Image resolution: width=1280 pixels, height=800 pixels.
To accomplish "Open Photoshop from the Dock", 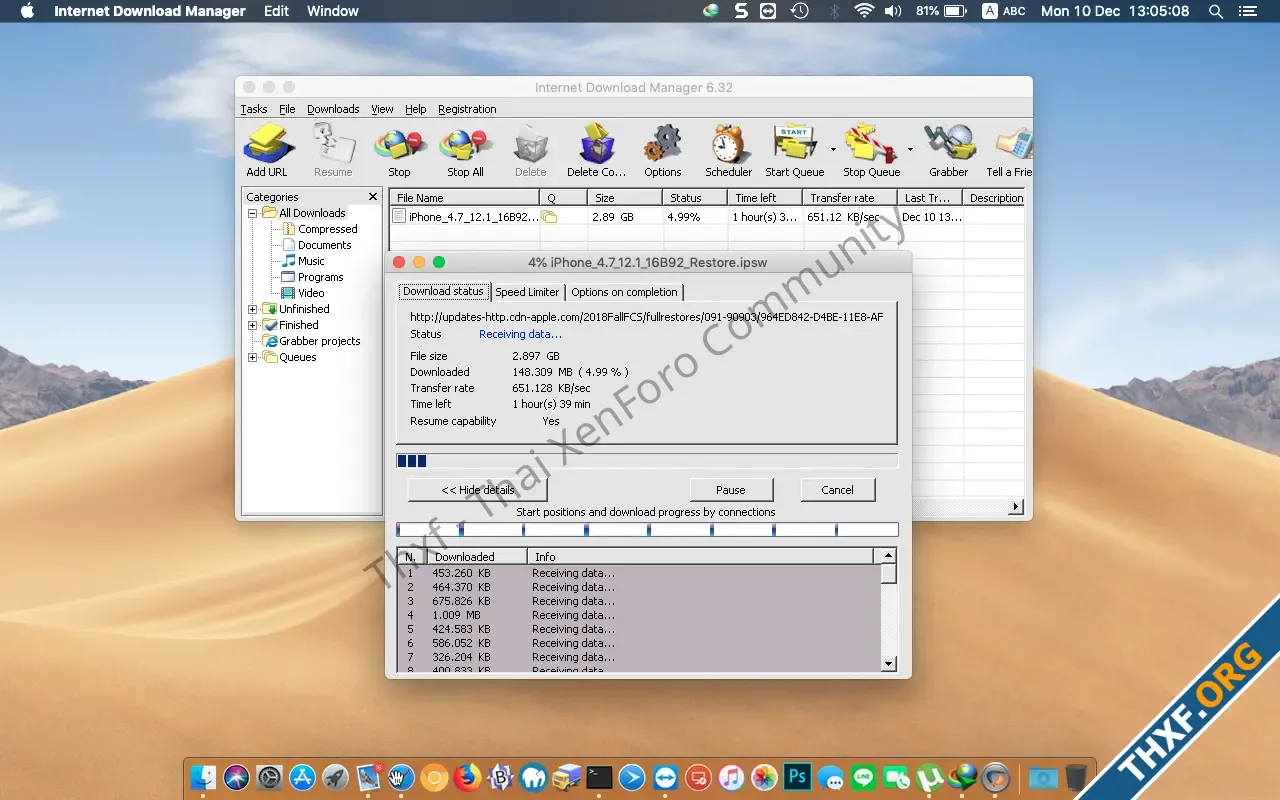I will pyautogui.click(x=797, y=777).
